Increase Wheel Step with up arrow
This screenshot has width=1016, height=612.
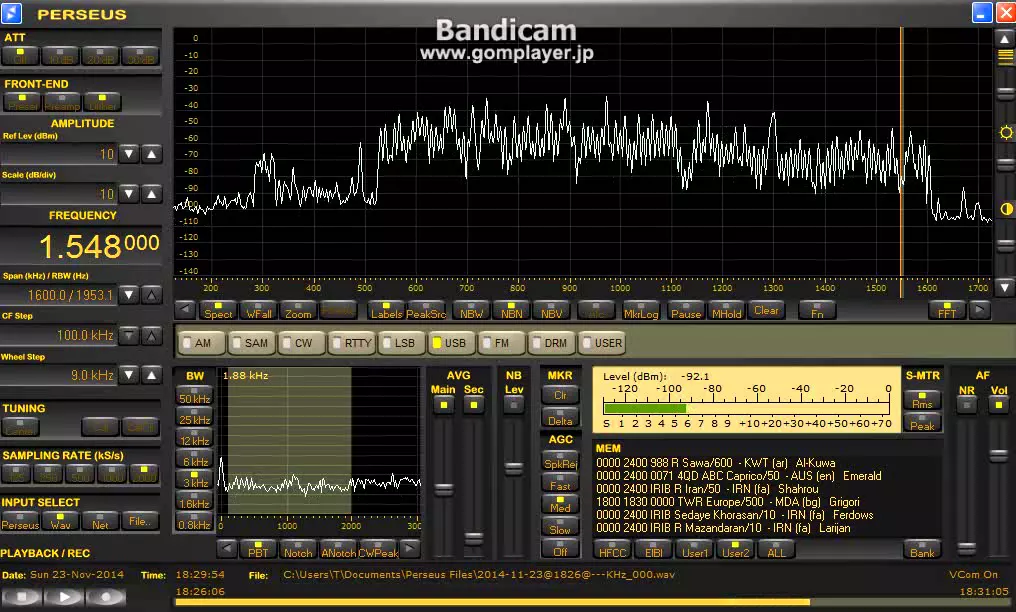pos(152,375)
